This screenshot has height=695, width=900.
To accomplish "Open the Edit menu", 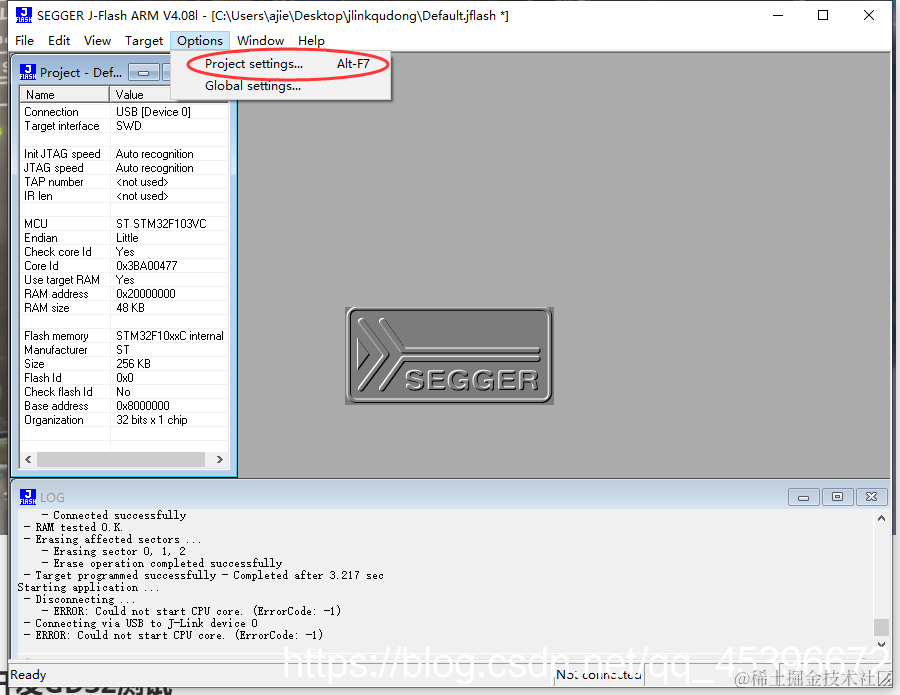I will [x=59, y=41].
